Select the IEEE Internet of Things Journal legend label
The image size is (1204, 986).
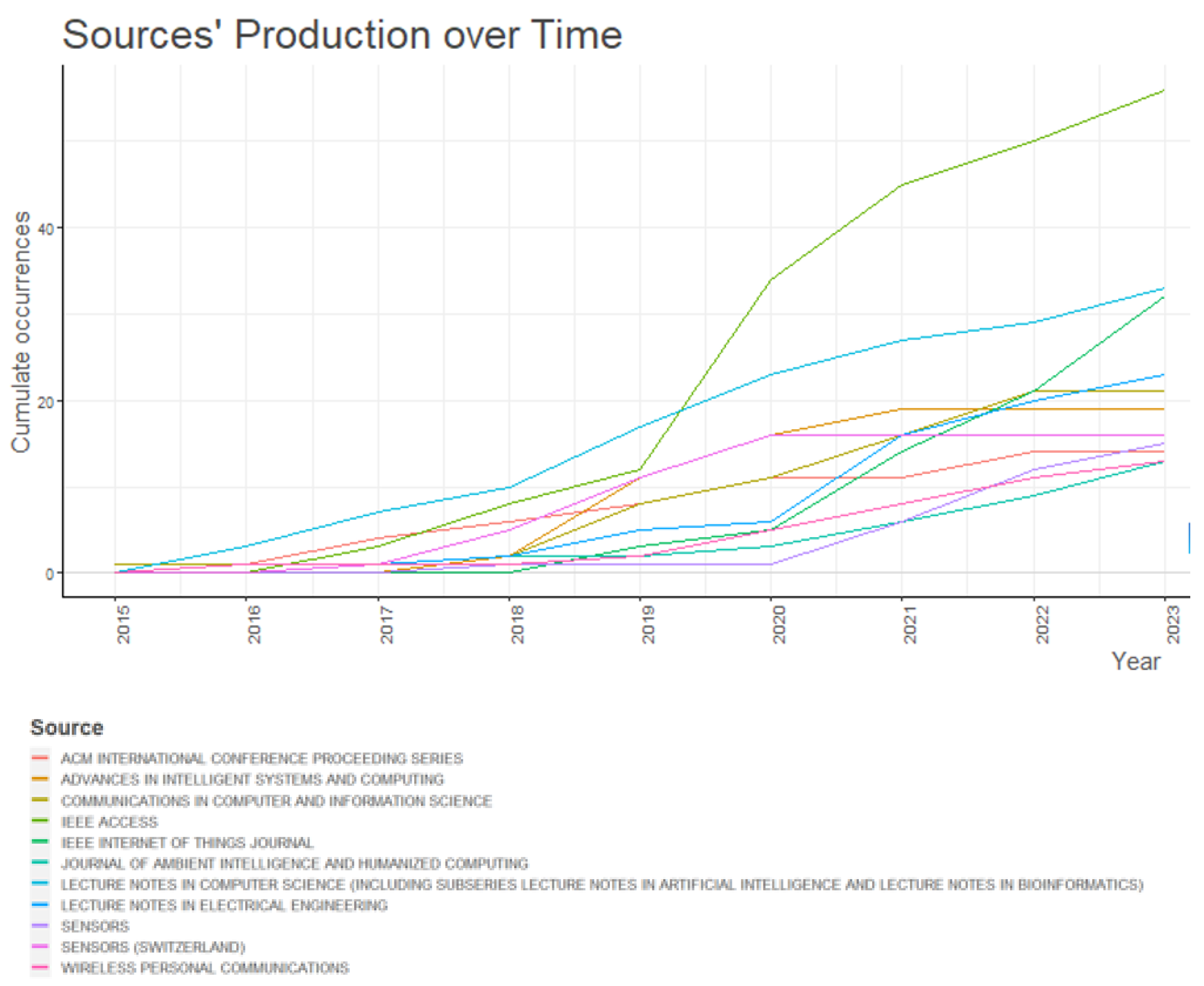(x=187, y=842)
